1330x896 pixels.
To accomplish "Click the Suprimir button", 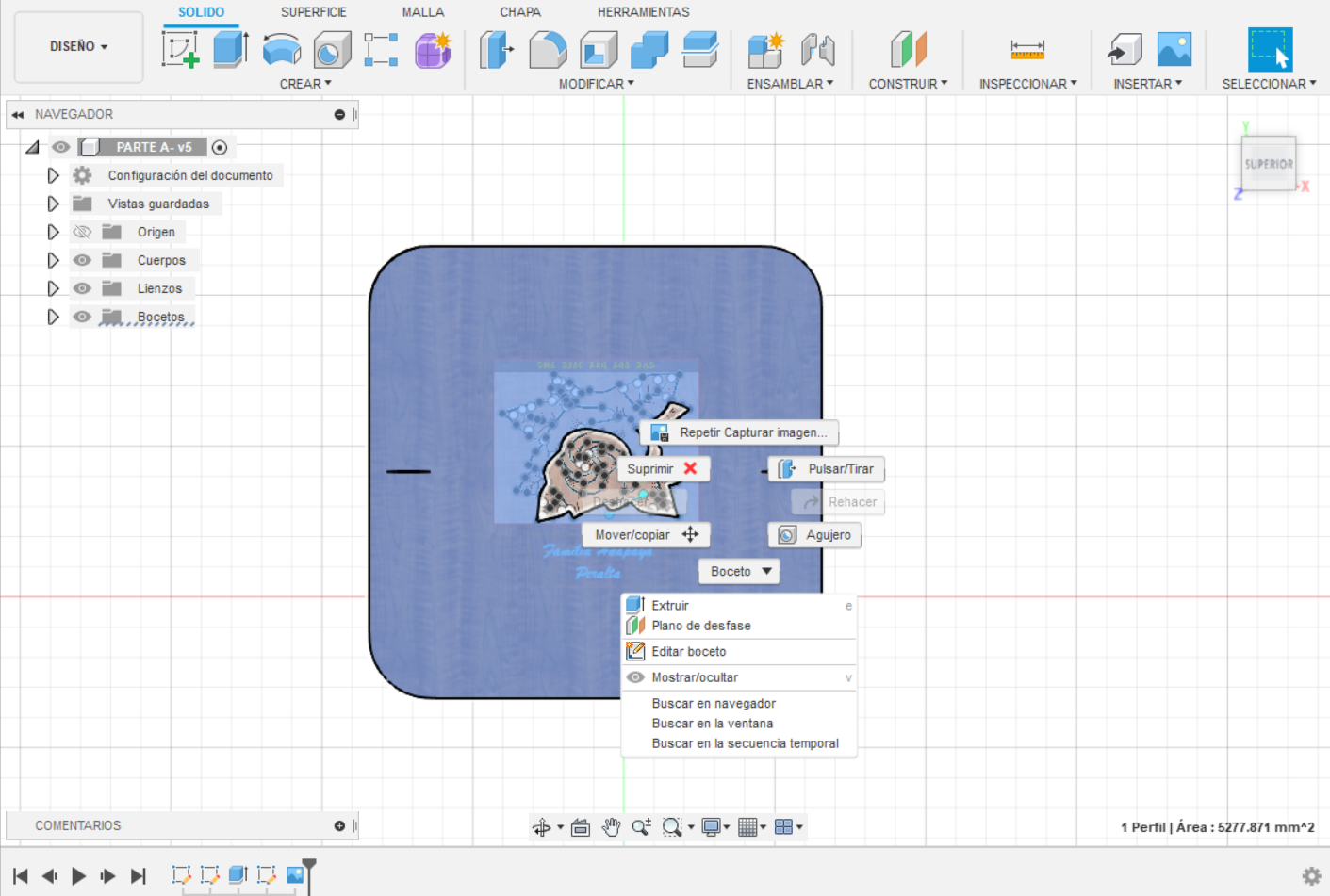I will pyautogui.click(x=662, y=468).
